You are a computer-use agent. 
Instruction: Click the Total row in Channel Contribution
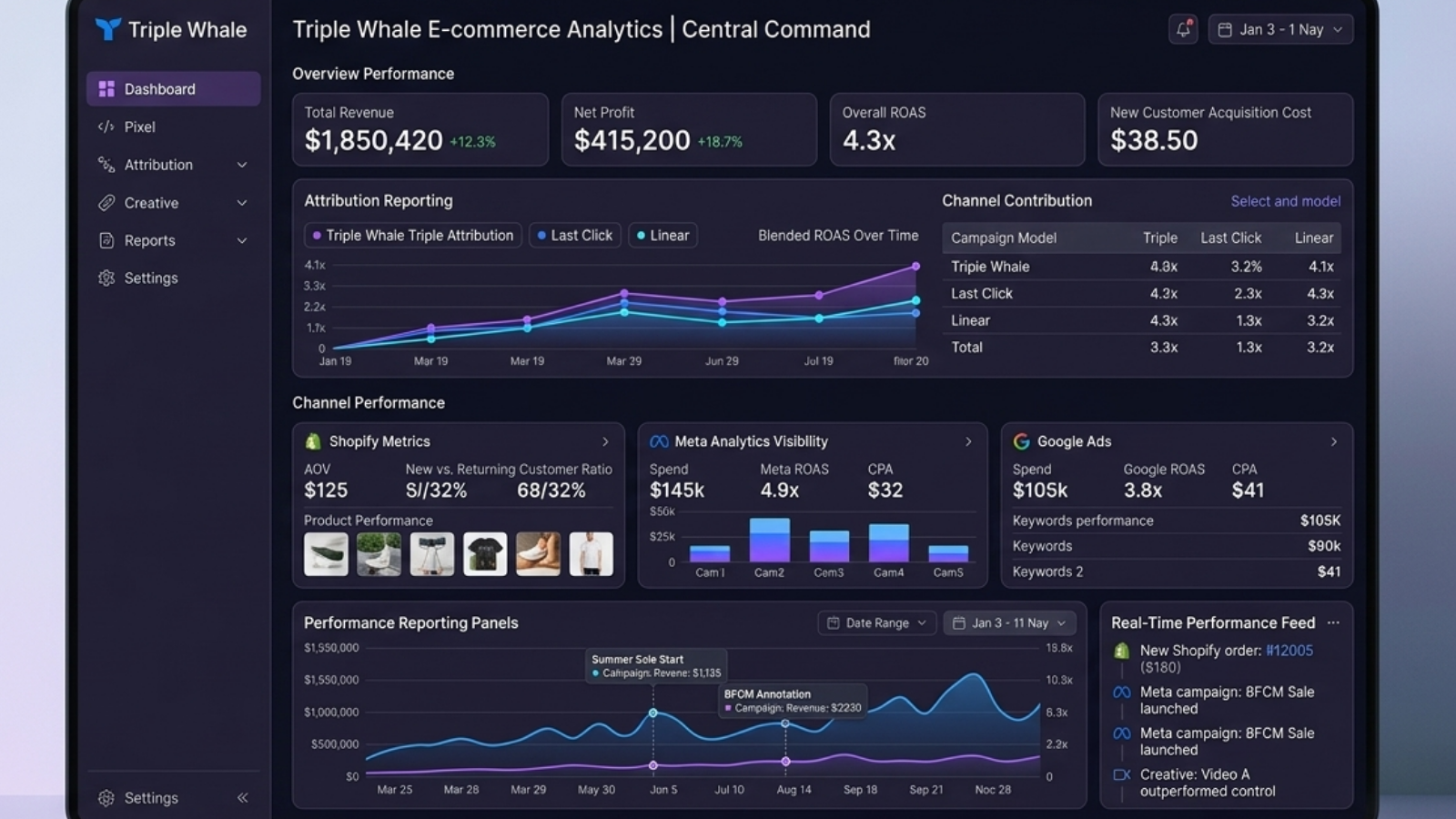1141,347
